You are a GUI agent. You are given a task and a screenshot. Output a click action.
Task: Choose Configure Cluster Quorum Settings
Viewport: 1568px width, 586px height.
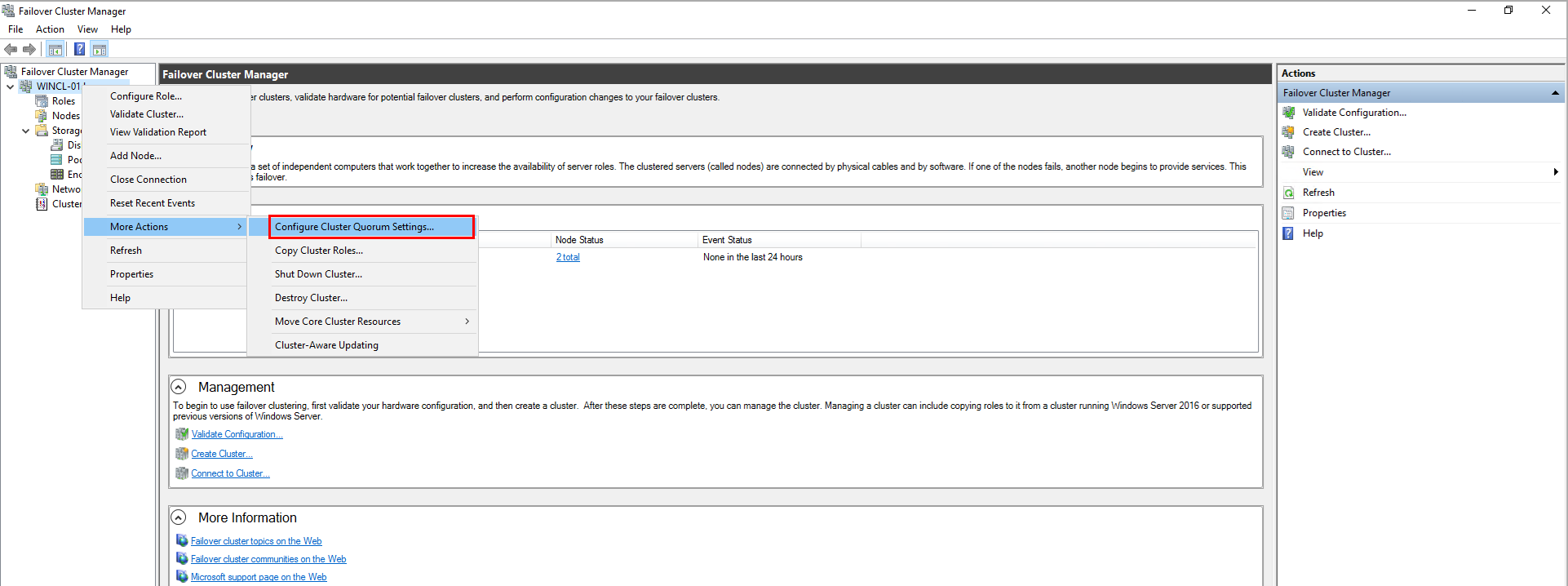[x=371, y=227]
